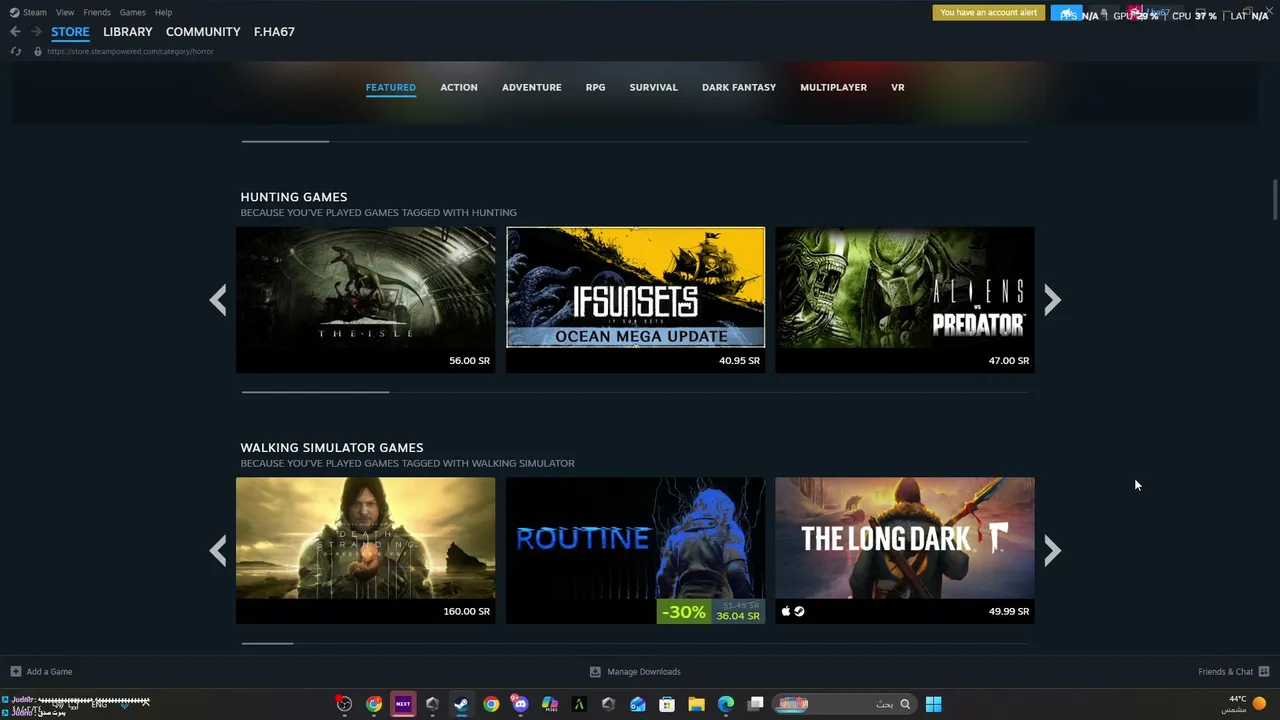Open the Manage Downloads link

pos(644,672)
